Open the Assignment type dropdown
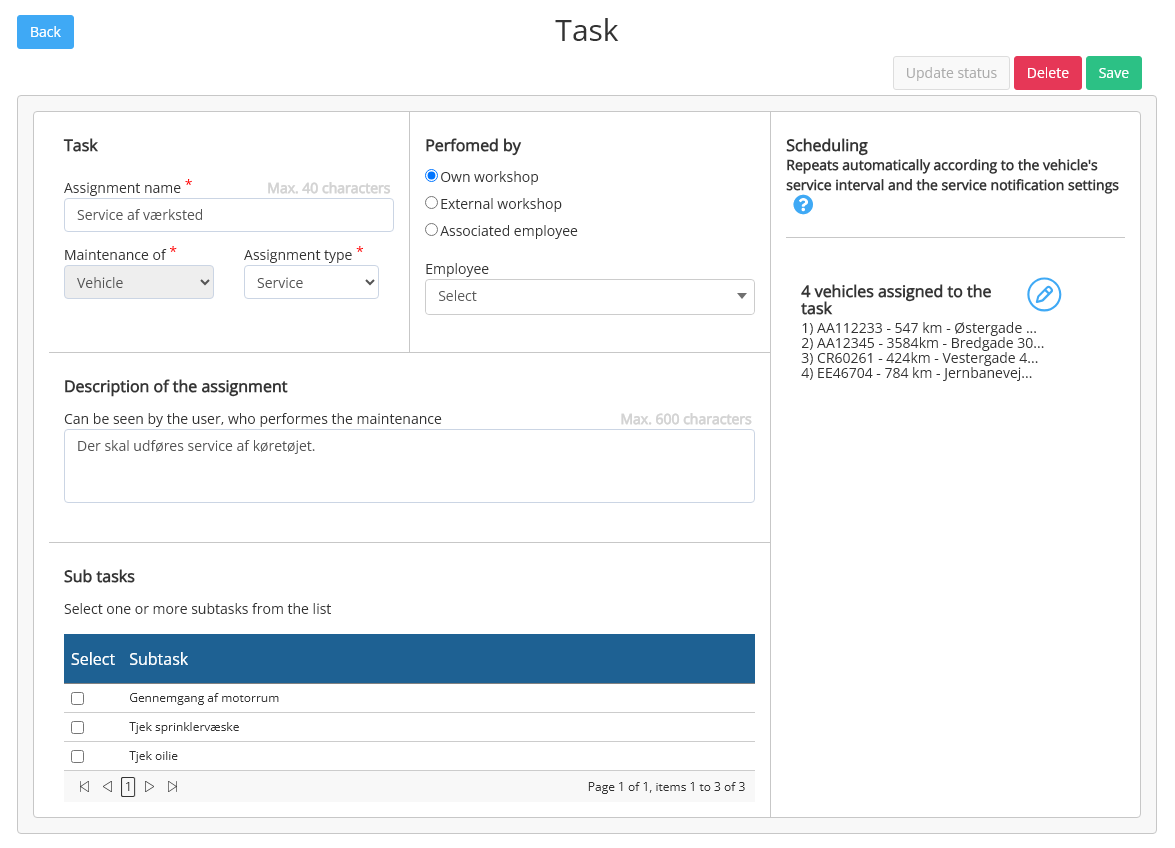This screenshot has height=848, width=1175. tap(311, 282)
